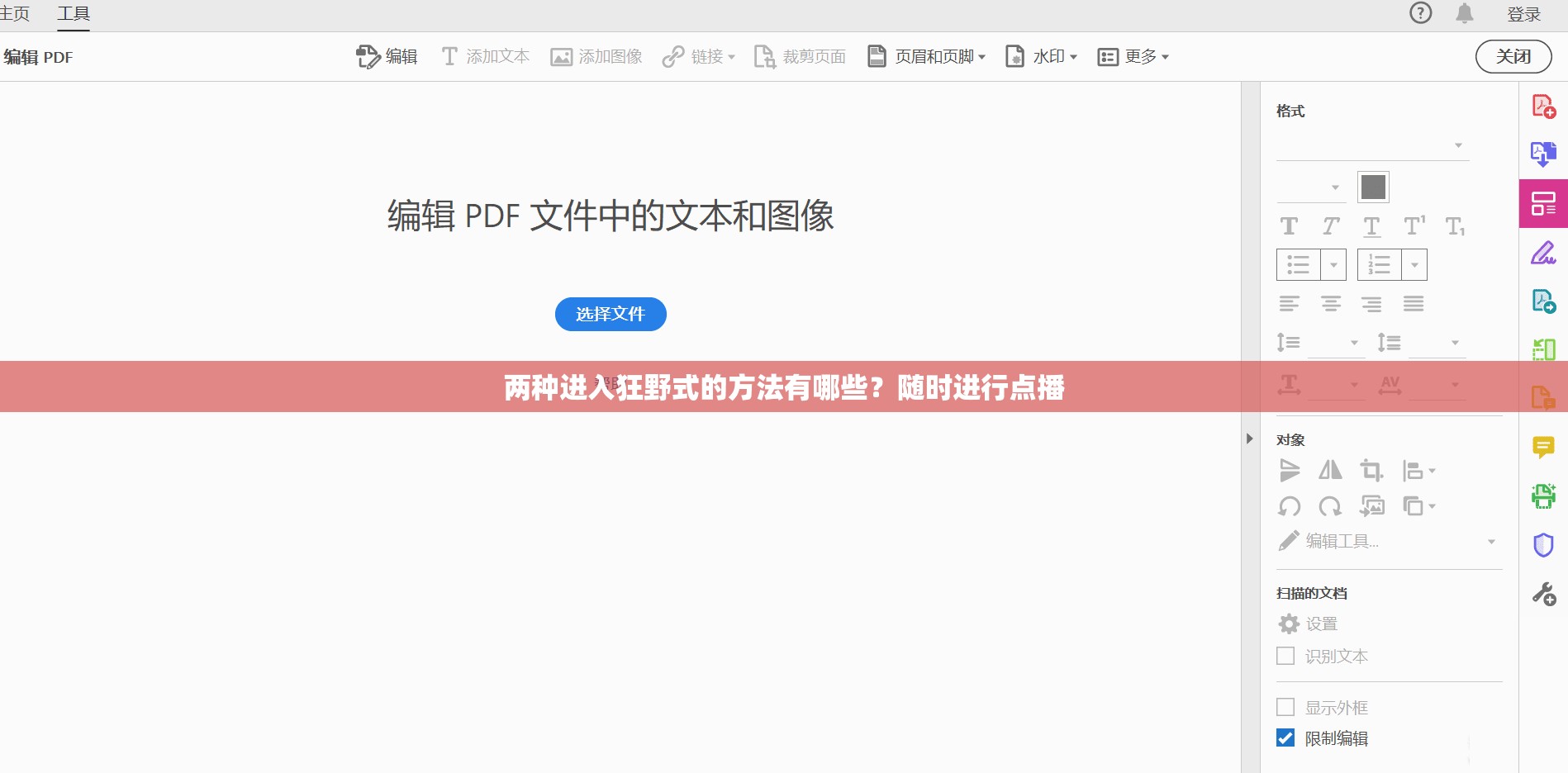Click the replace image icon
The height and width of the screenshot is (773, 1568).
[1372, 505]
